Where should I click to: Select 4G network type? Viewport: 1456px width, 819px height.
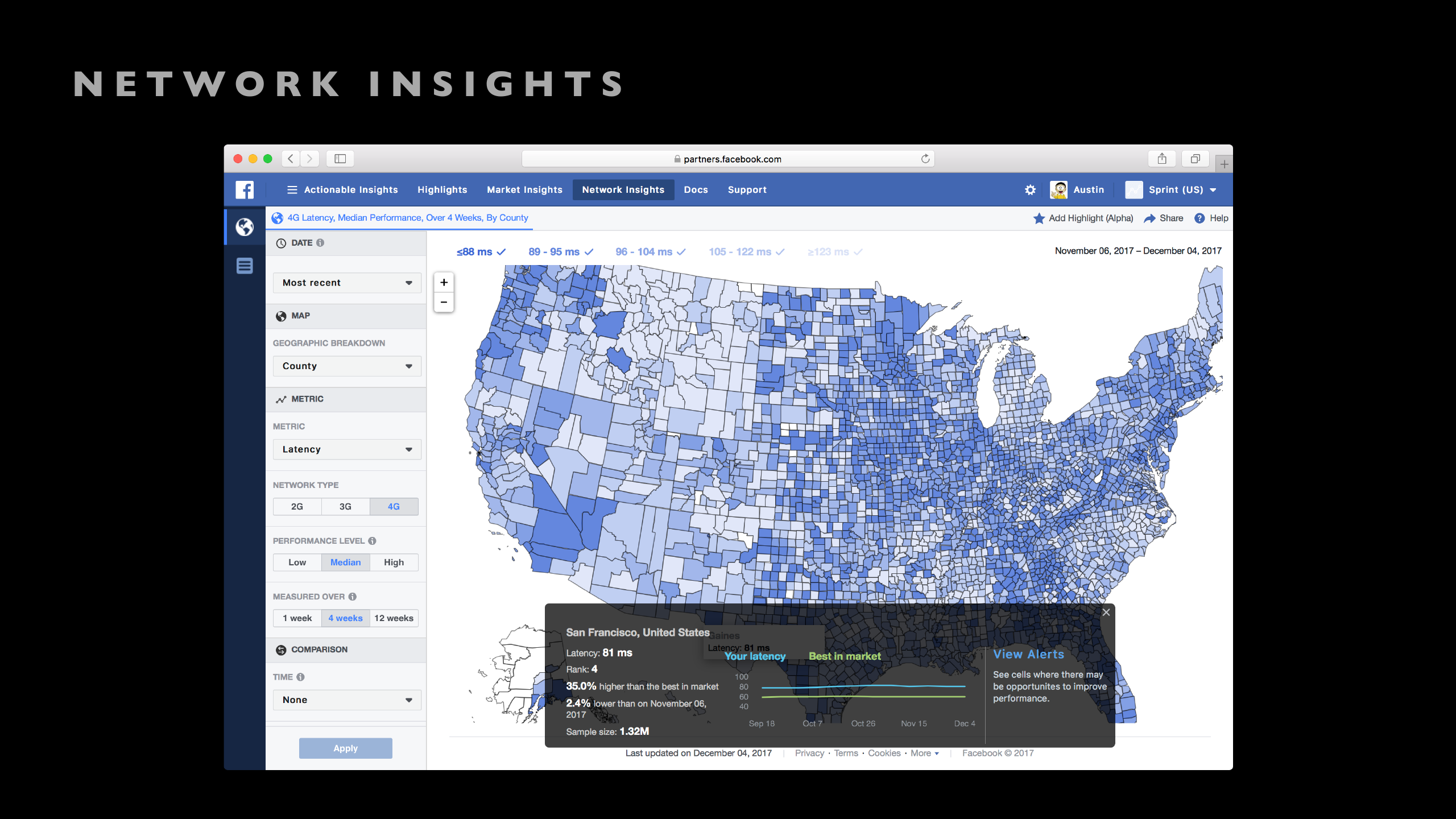(x=394, y=507)
